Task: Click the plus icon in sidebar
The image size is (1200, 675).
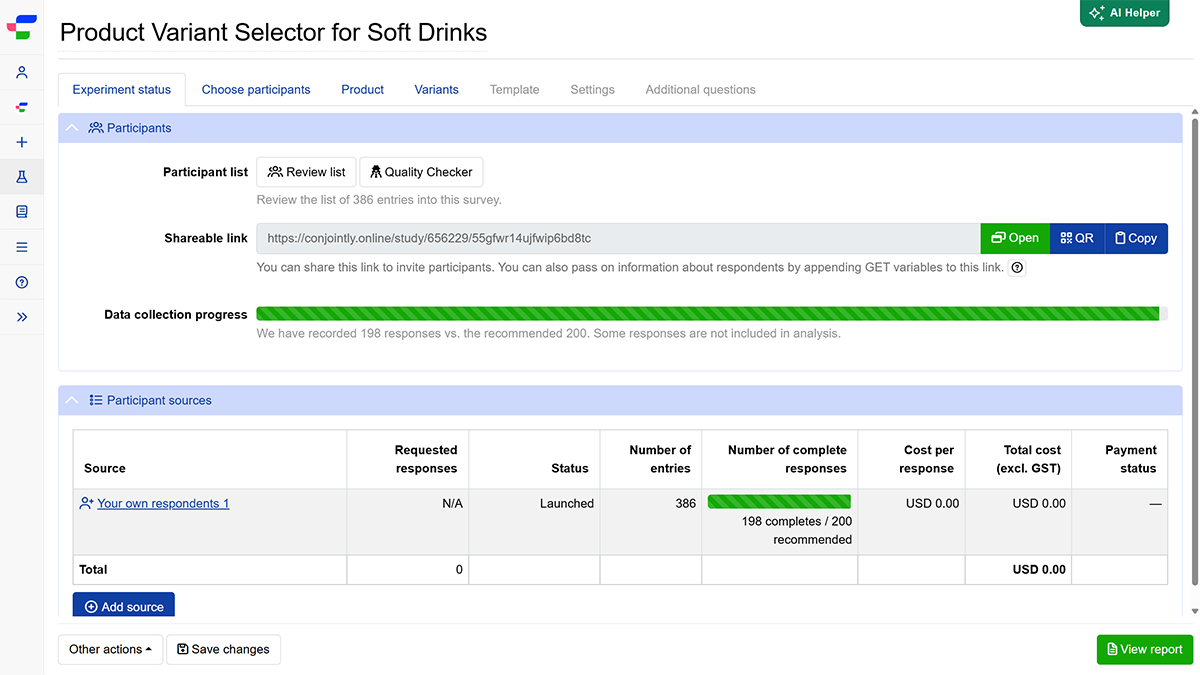Action: click(x=22, y=142)
